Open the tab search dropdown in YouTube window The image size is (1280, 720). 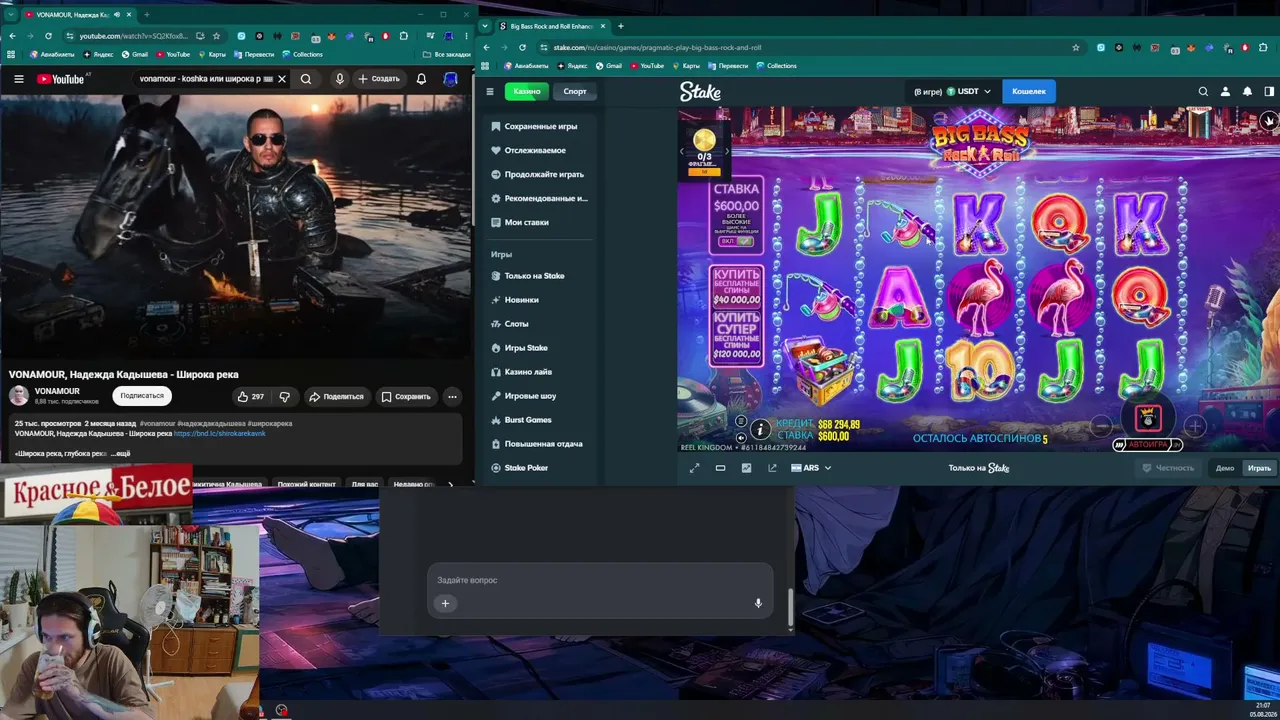pyautogui.click(x=10, y=14)
